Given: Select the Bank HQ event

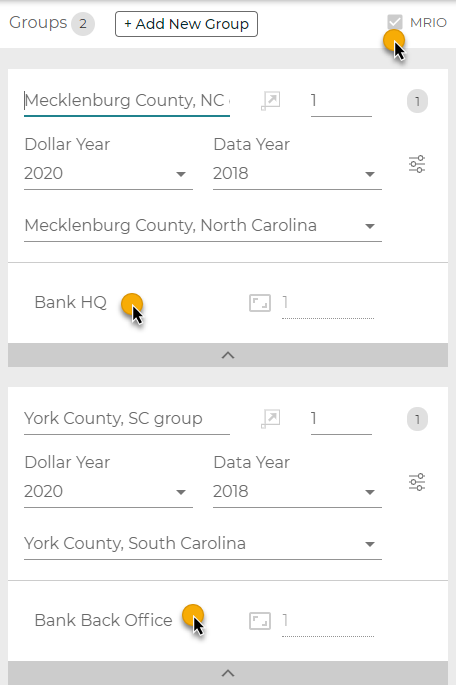Looking at the screenshot, I should click(71, 302).
